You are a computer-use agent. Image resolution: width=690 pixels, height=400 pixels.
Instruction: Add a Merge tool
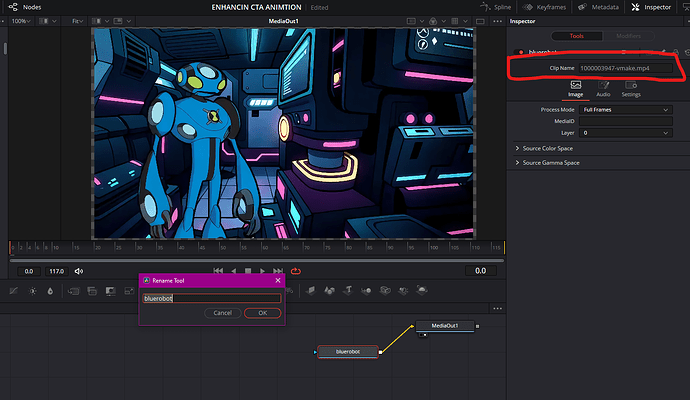point(73,291)
